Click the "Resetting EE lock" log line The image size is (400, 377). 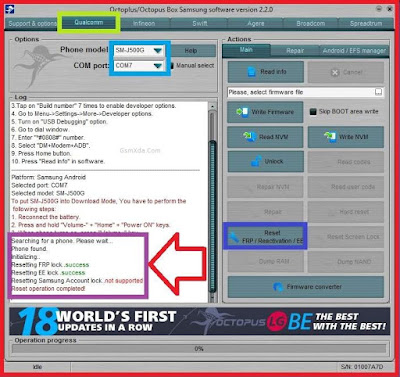[48, 273]
